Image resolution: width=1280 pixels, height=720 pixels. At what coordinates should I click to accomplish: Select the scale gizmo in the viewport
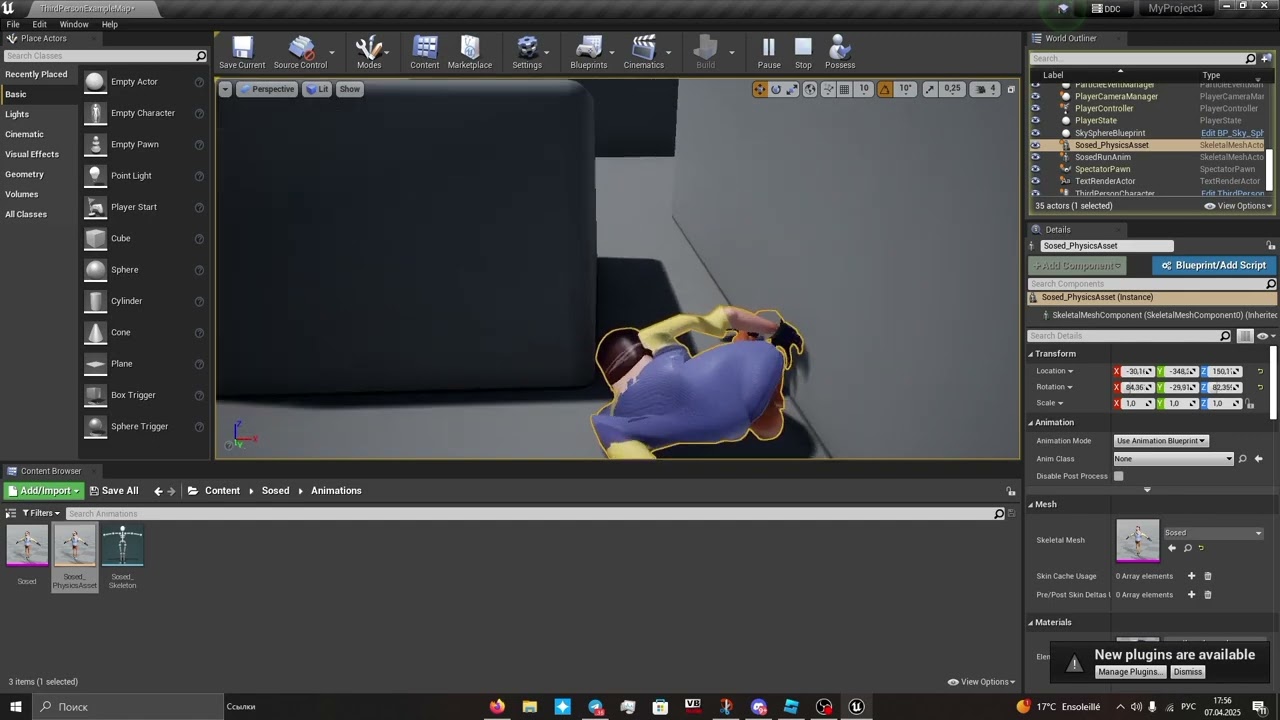792,89
